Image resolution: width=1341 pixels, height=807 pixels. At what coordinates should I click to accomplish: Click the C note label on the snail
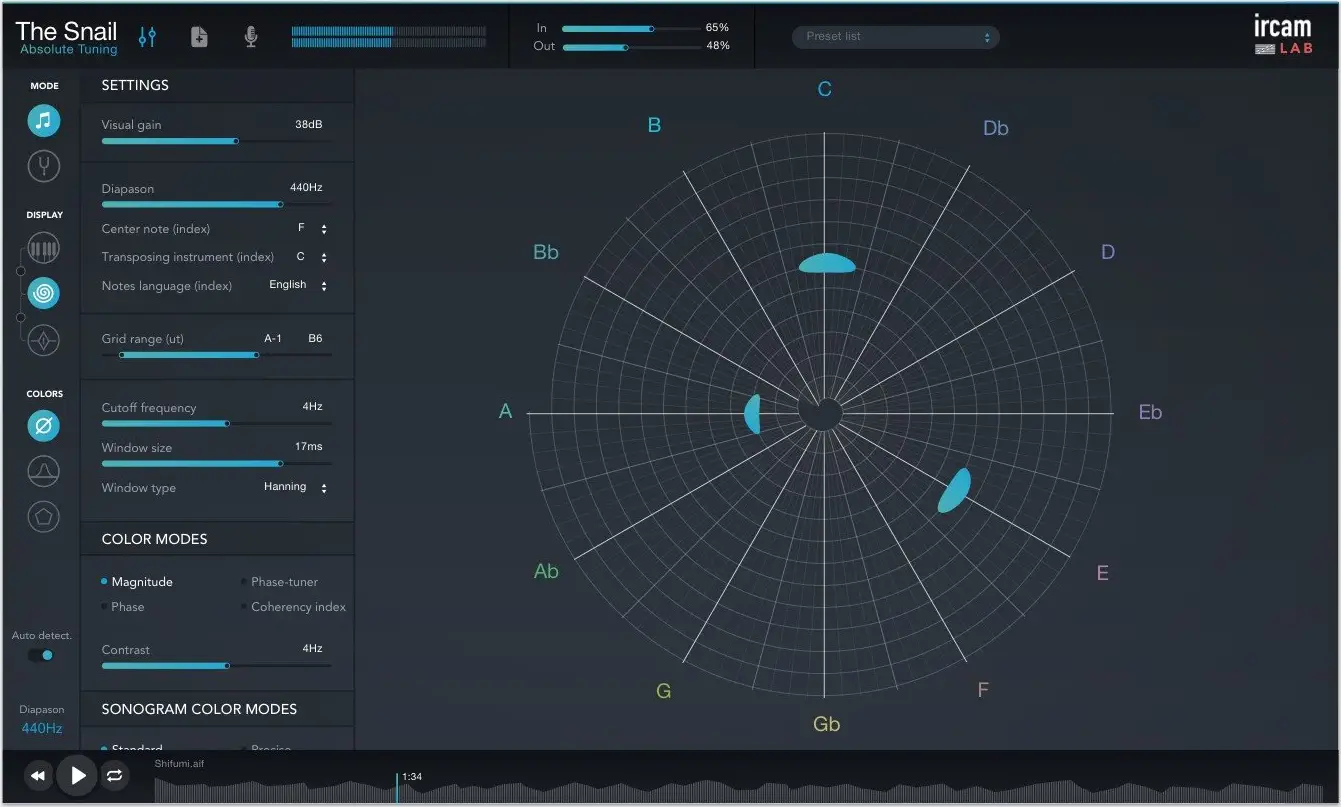pyautogui.click(x=825, y=90)
